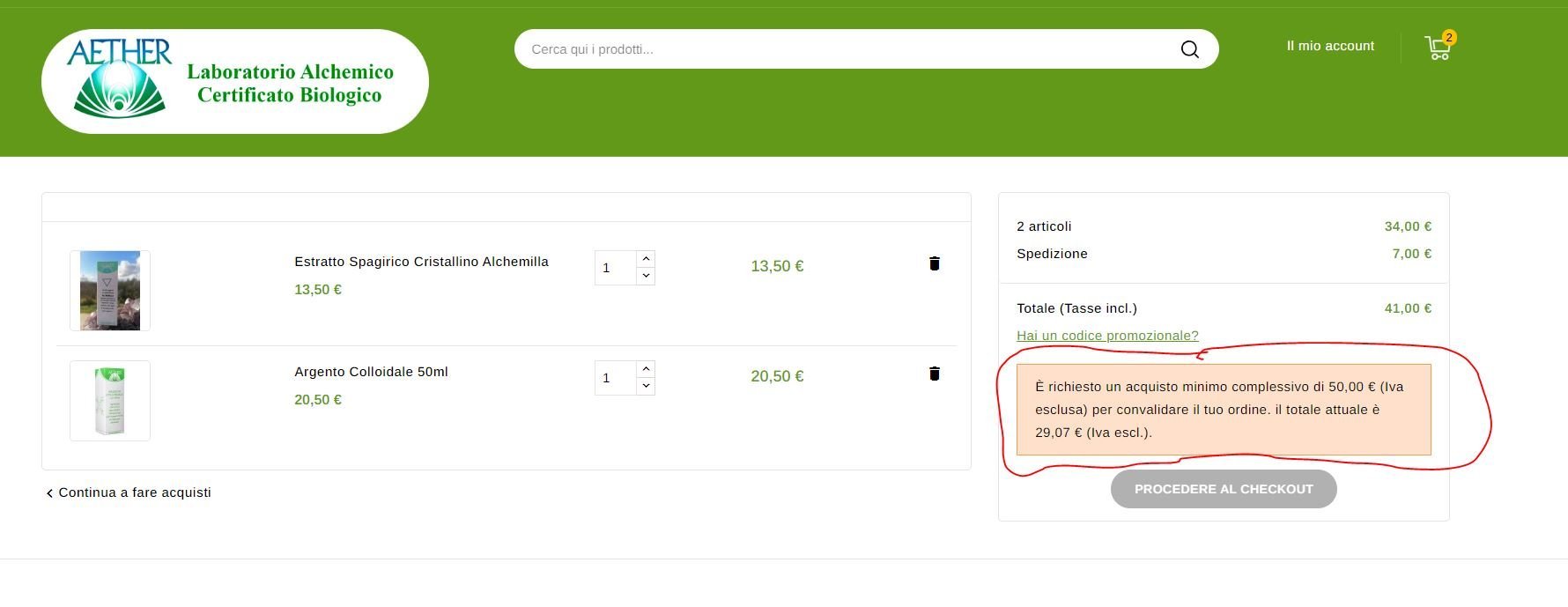Decrease quantity of Estratto Spagirico Alchemilla
1568x607 pixels.
646,276
